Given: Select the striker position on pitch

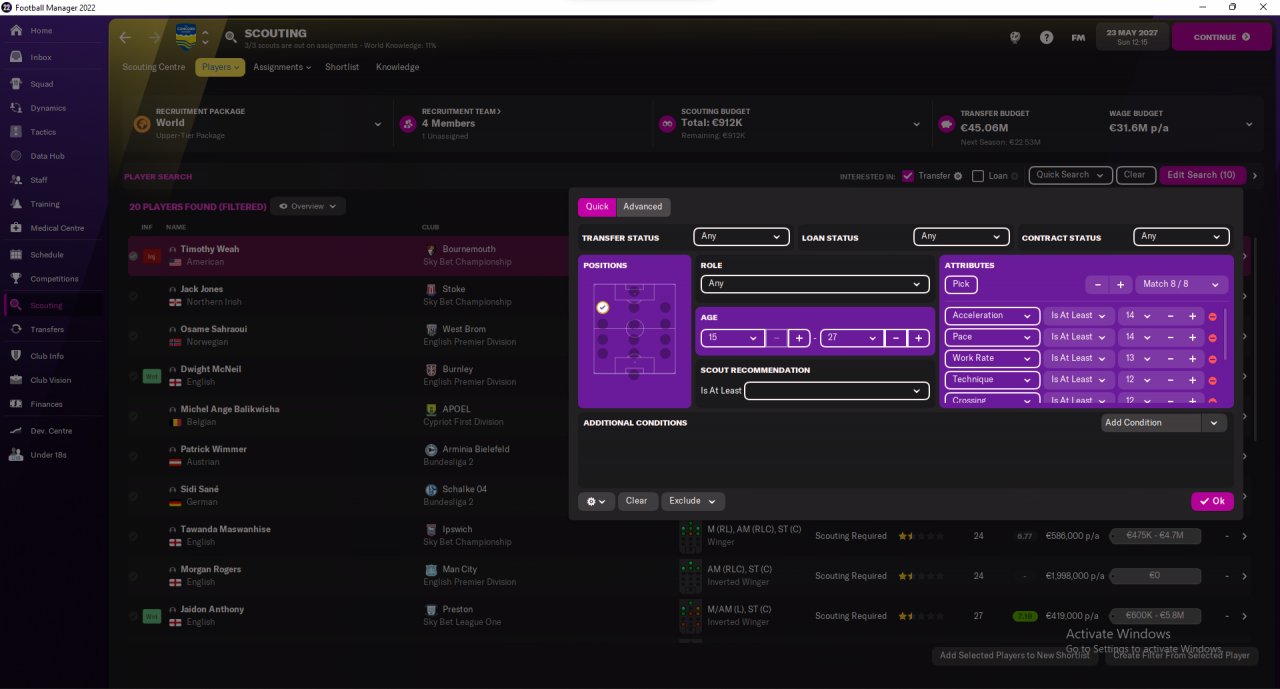Looking at the screenshot, I should coord(634,291).
